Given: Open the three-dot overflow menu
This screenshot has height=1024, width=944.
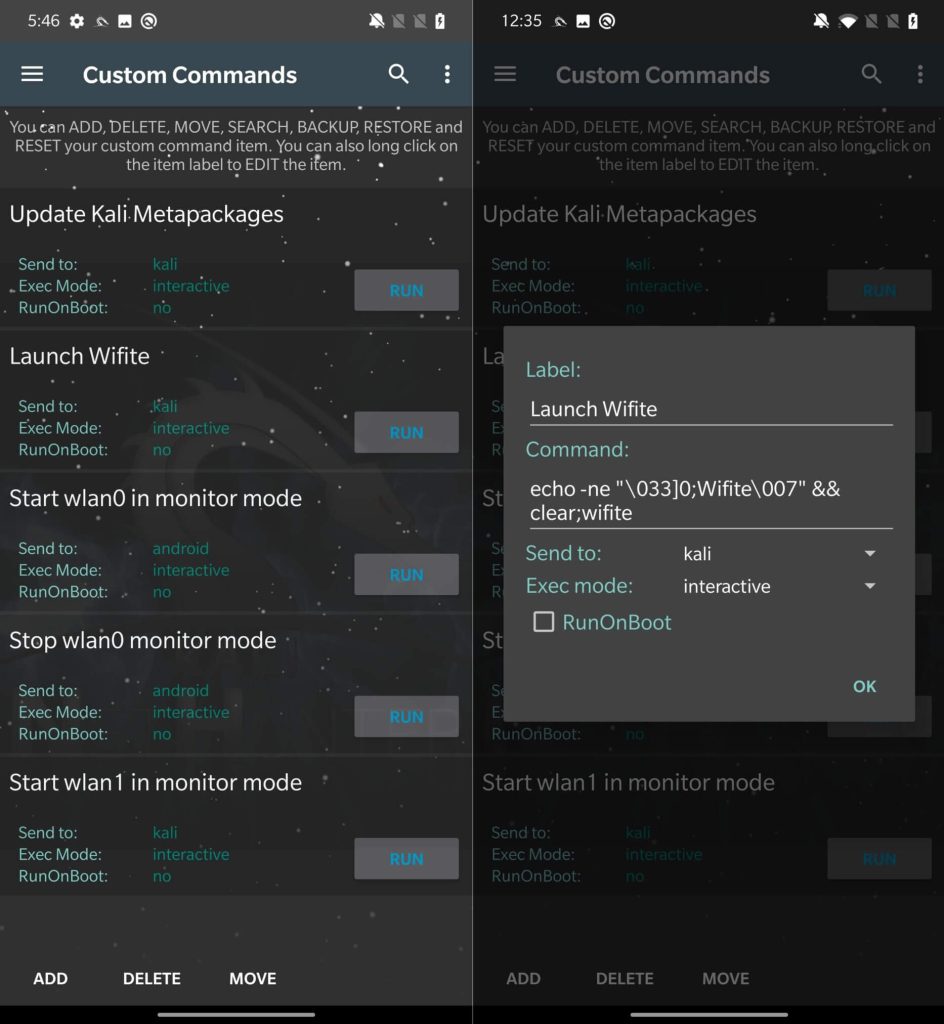Looking at the screenshot, I should pos(447,74).
